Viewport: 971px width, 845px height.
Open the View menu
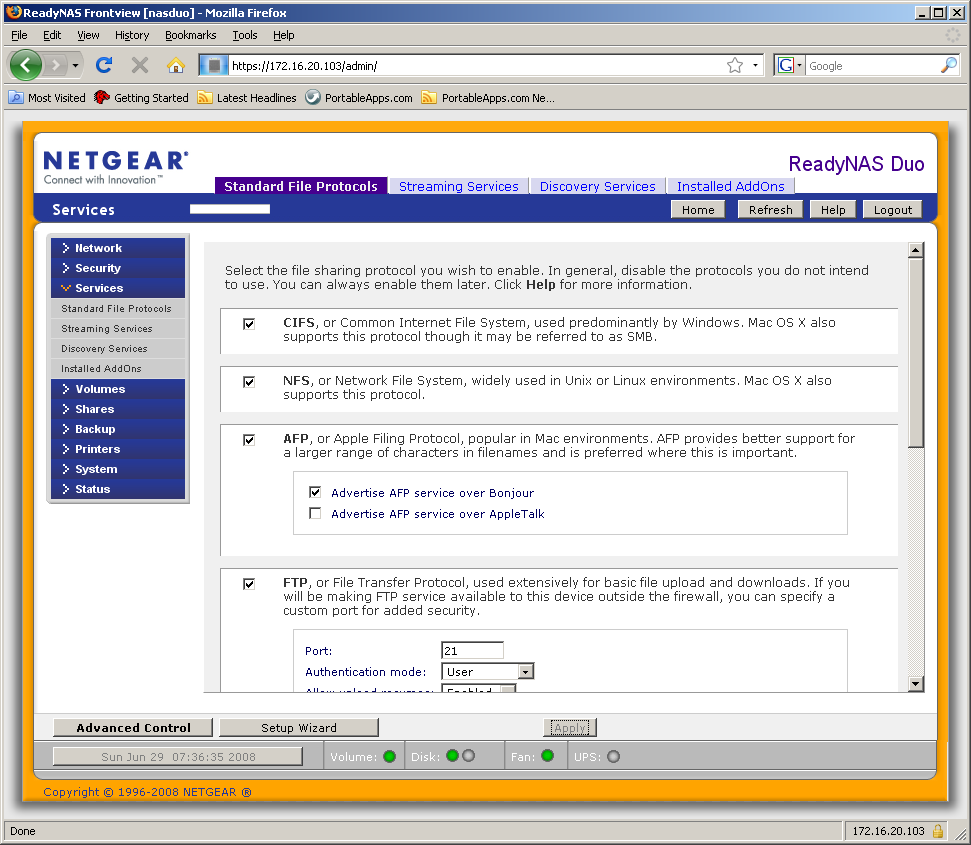pyautogui.click(x=88, y=35)
